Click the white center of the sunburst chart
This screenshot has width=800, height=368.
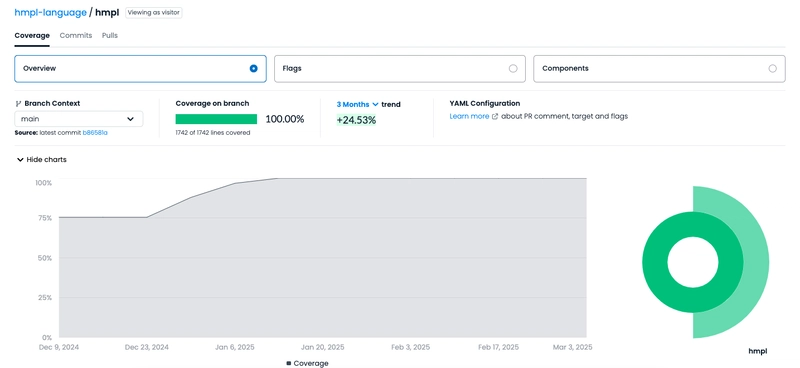coord(693,262)
